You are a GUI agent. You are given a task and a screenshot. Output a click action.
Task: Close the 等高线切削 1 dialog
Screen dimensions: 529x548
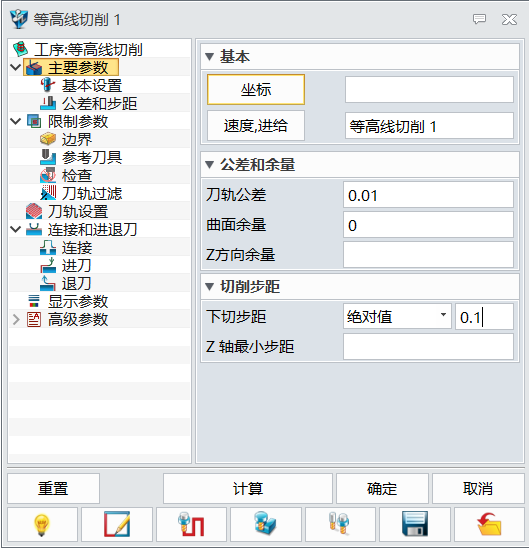[x=509, y=19]
